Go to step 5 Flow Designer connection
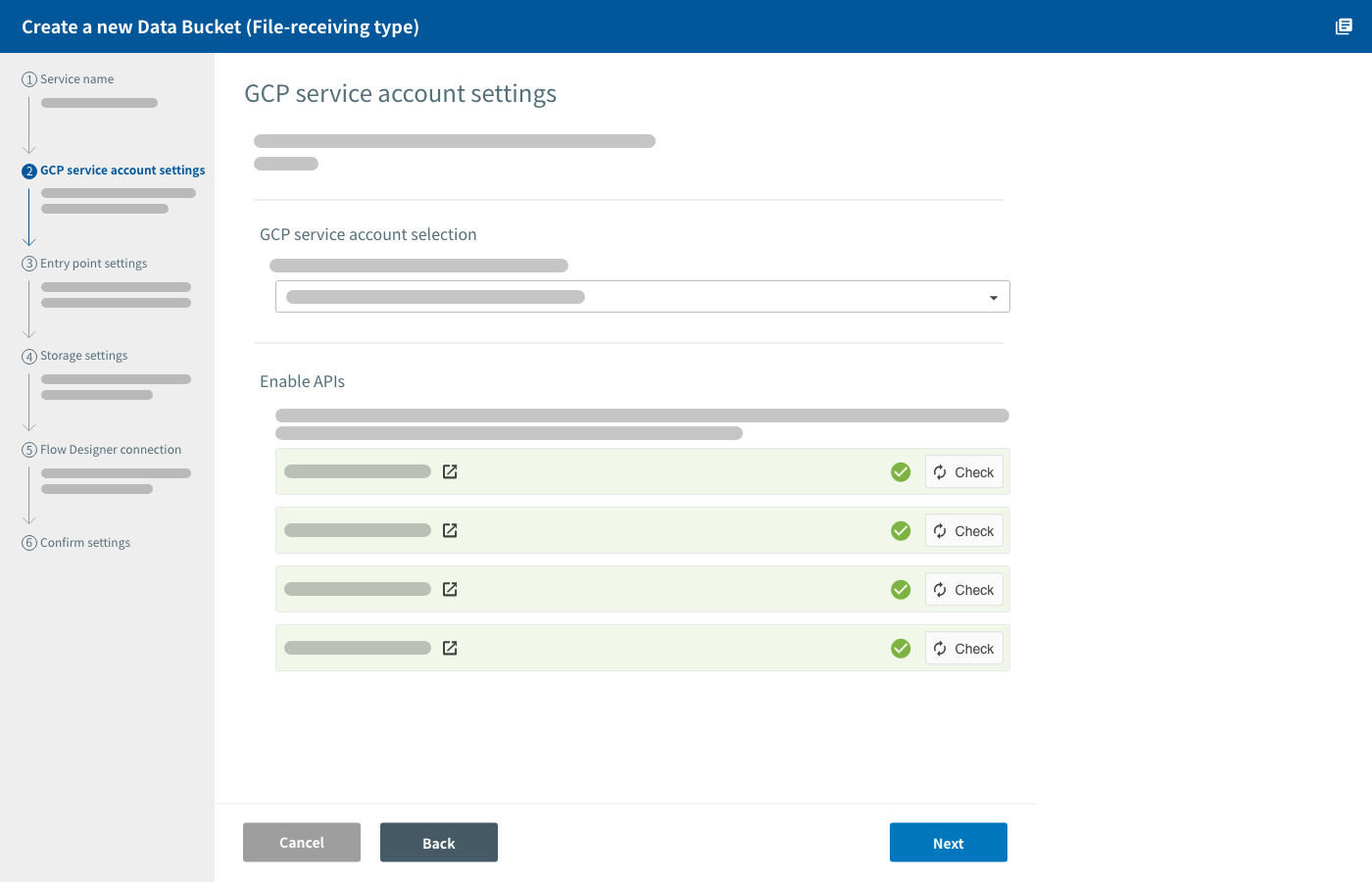1372x882 pixels. [x=102, y=450]
